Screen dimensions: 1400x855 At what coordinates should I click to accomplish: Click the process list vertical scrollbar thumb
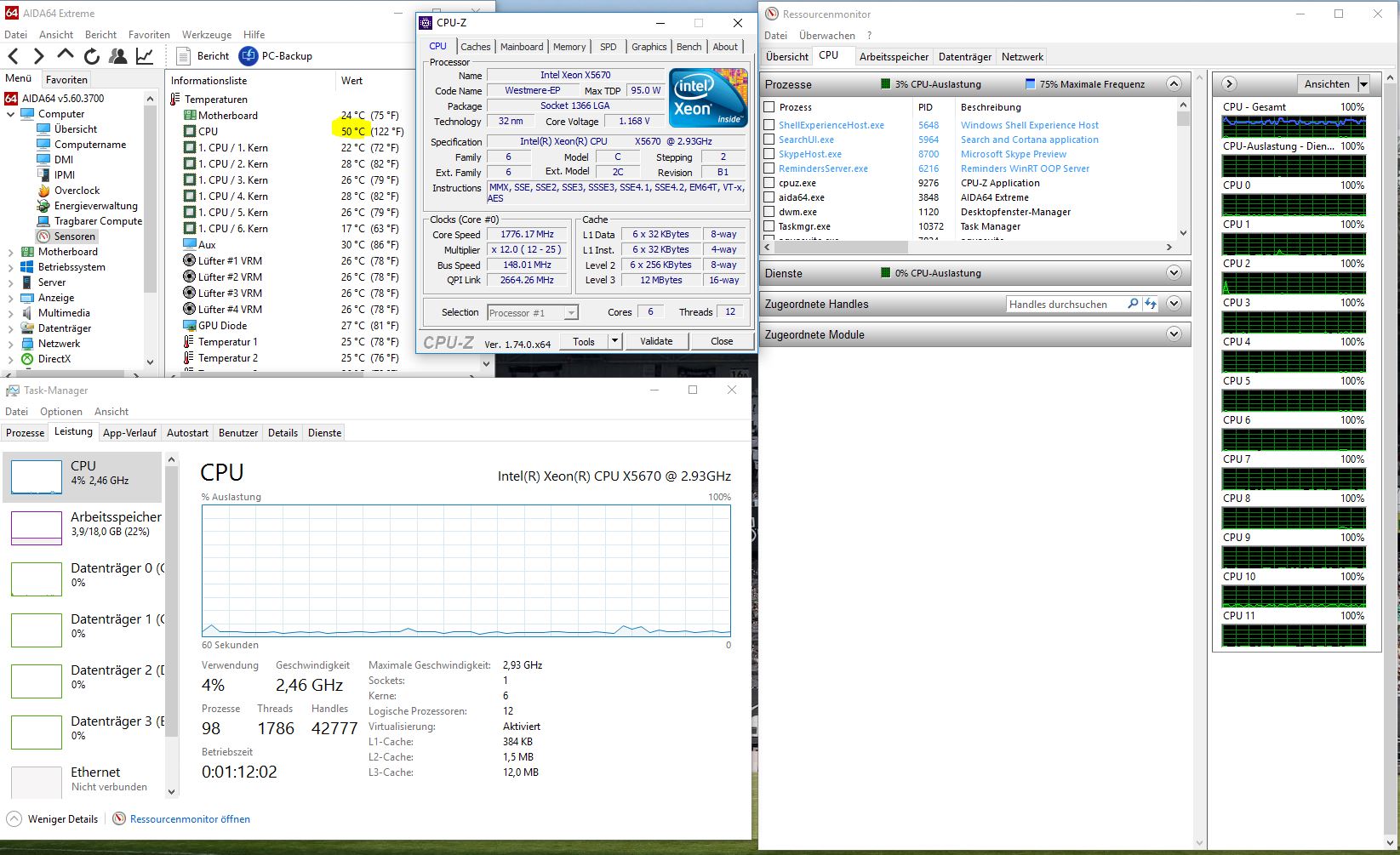1183,118
